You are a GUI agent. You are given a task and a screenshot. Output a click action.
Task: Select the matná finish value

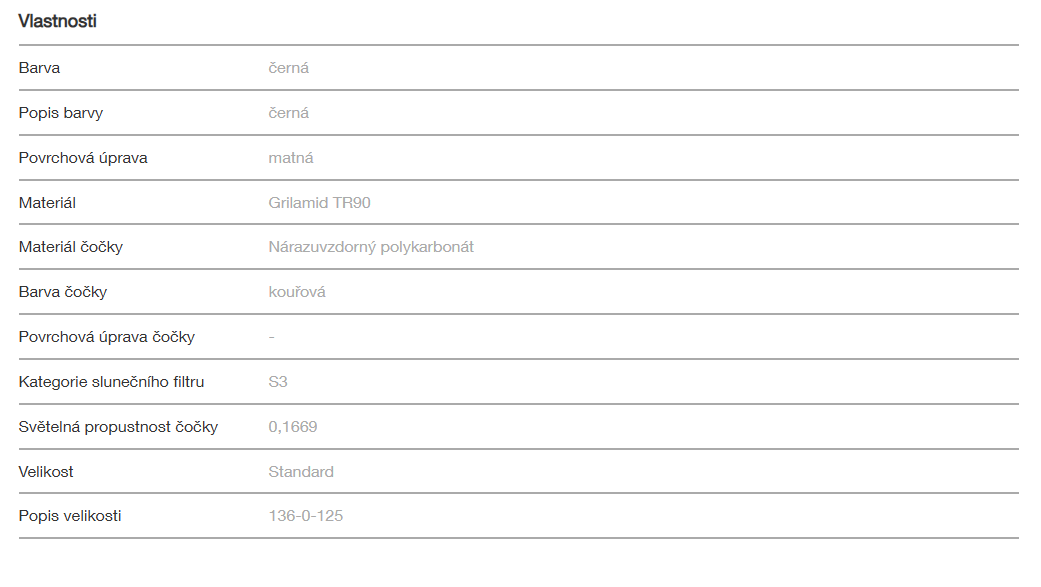point(291,158)
